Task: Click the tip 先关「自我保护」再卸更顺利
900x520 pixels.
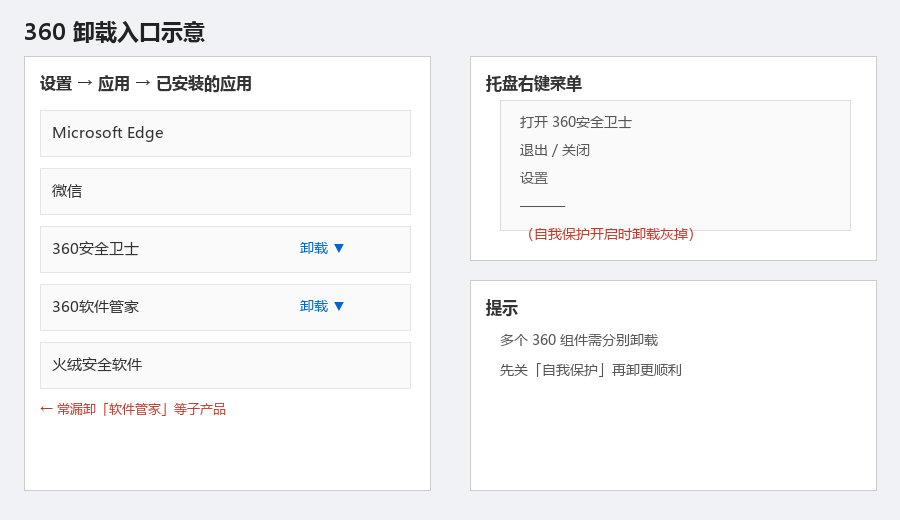Action: point(591,370)
